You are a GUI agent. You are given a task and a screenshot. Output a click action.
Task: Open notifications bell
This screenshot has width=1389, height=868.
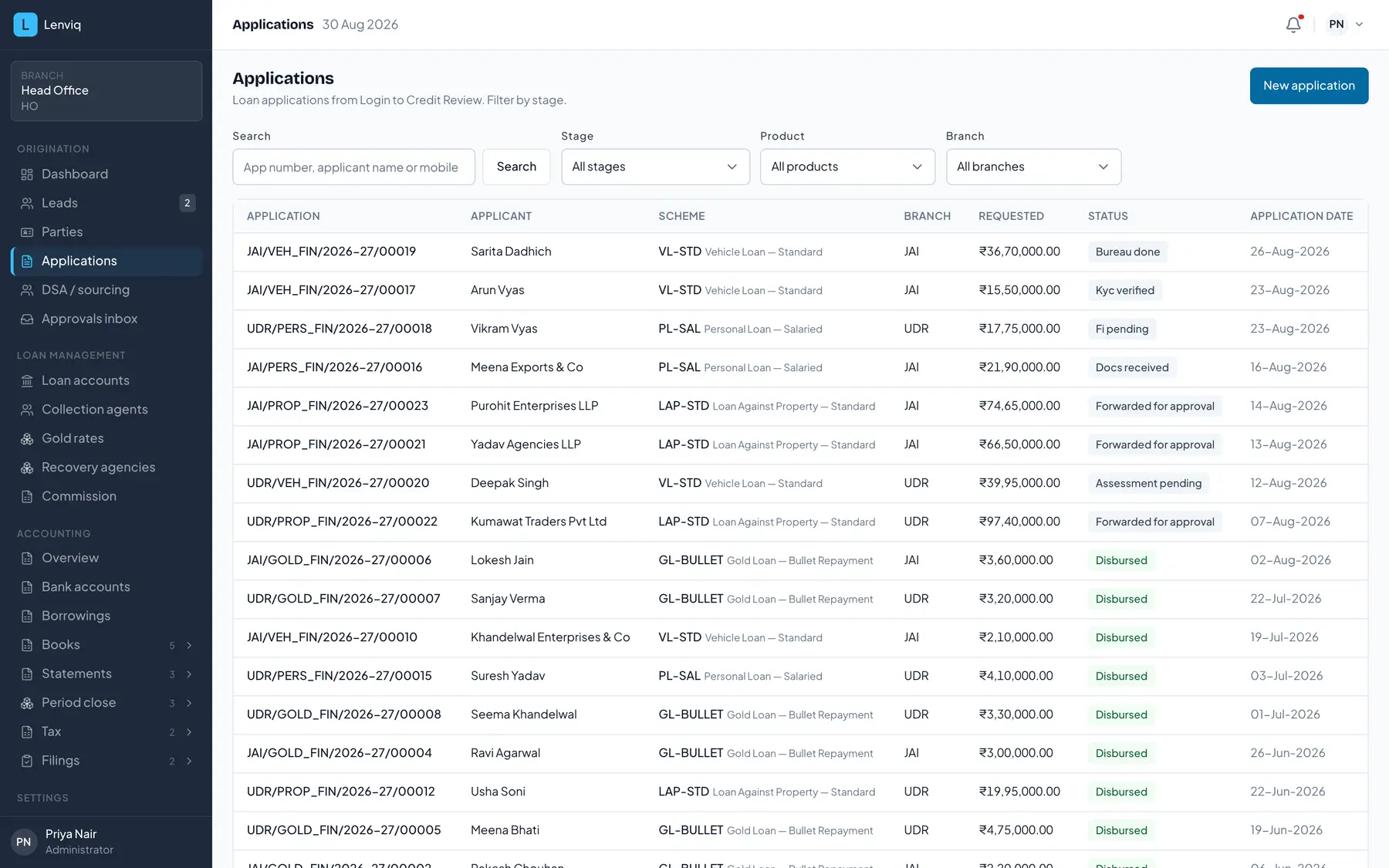[1293, 25]
